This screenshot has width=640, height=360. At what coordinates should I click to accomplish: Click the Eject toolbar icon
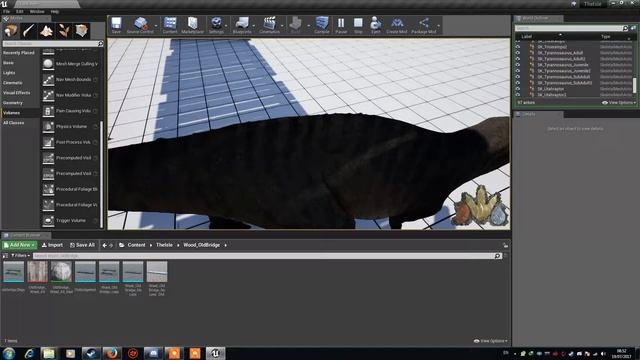tap(376, 25)
